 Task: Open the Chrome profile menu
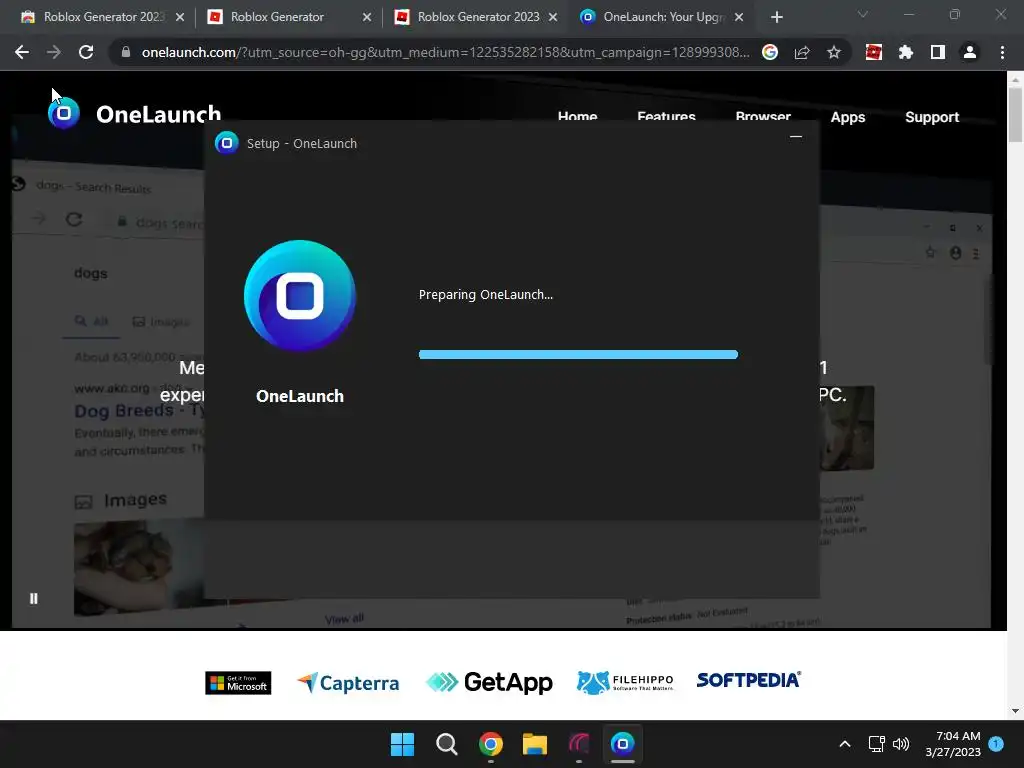(970, 52)
